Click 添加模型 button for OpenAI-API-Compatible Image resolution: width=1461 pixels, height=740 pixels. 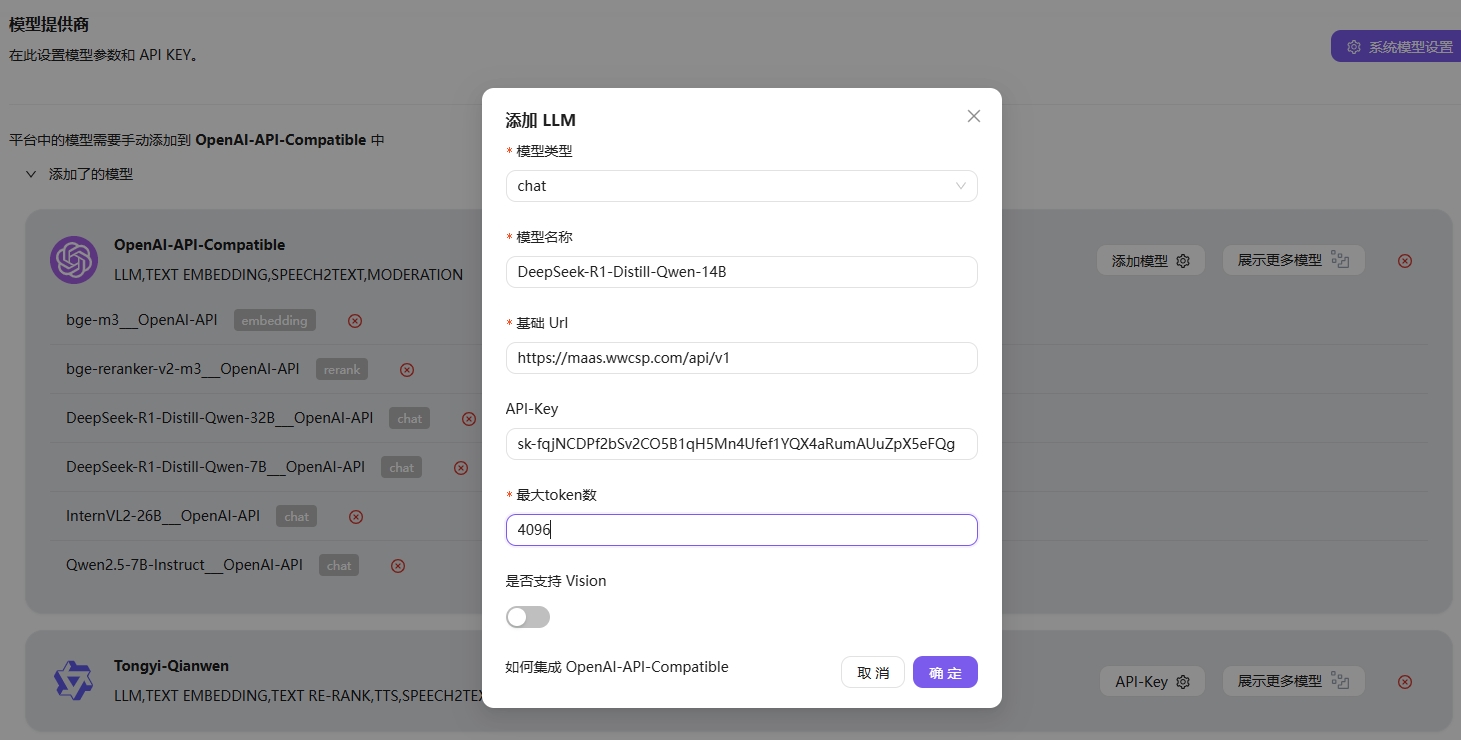pos(1150,260)
